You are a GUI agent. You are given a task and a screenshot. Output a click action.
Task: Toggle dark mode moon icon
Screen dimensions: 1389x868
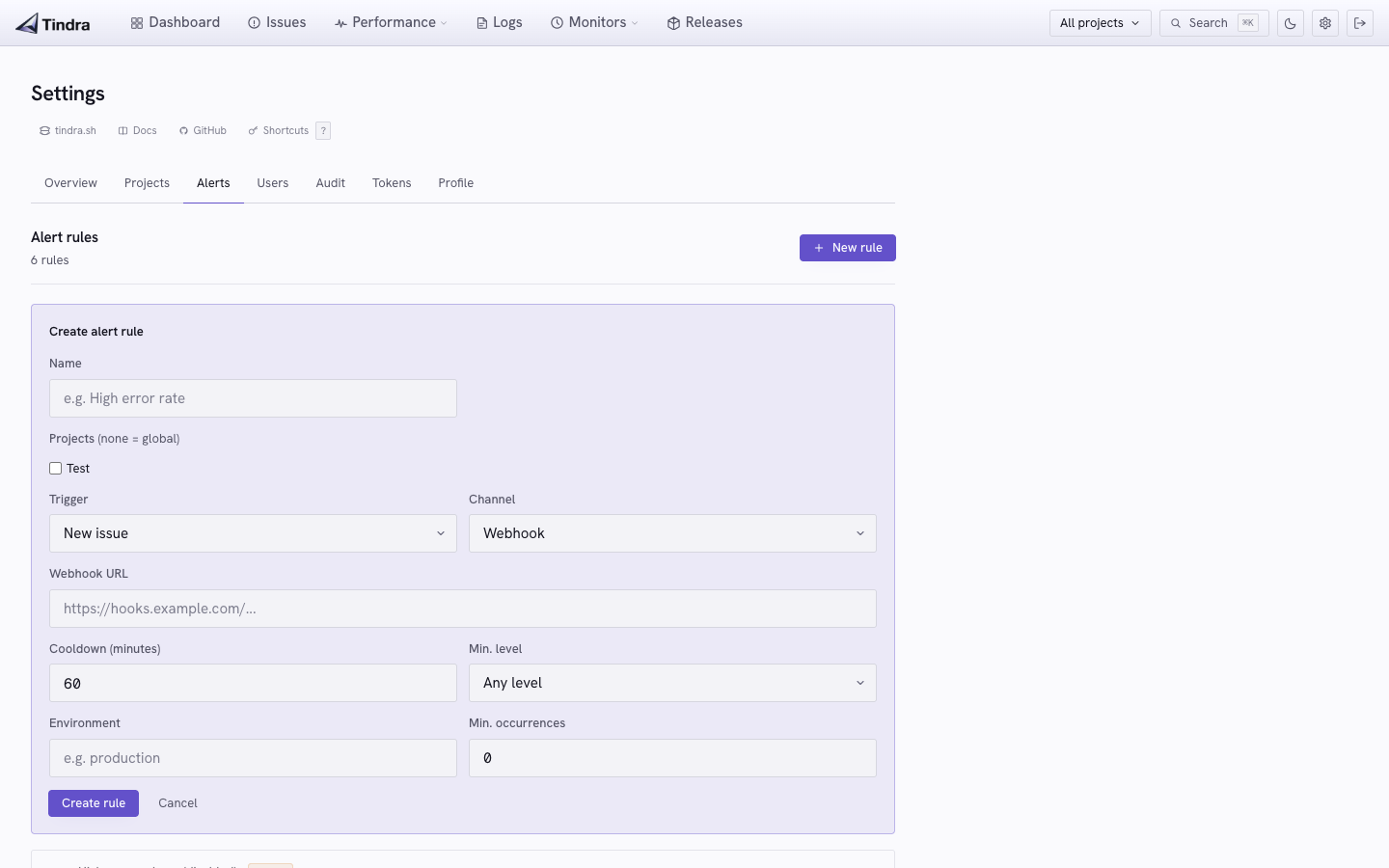(x=1291, y=23)
